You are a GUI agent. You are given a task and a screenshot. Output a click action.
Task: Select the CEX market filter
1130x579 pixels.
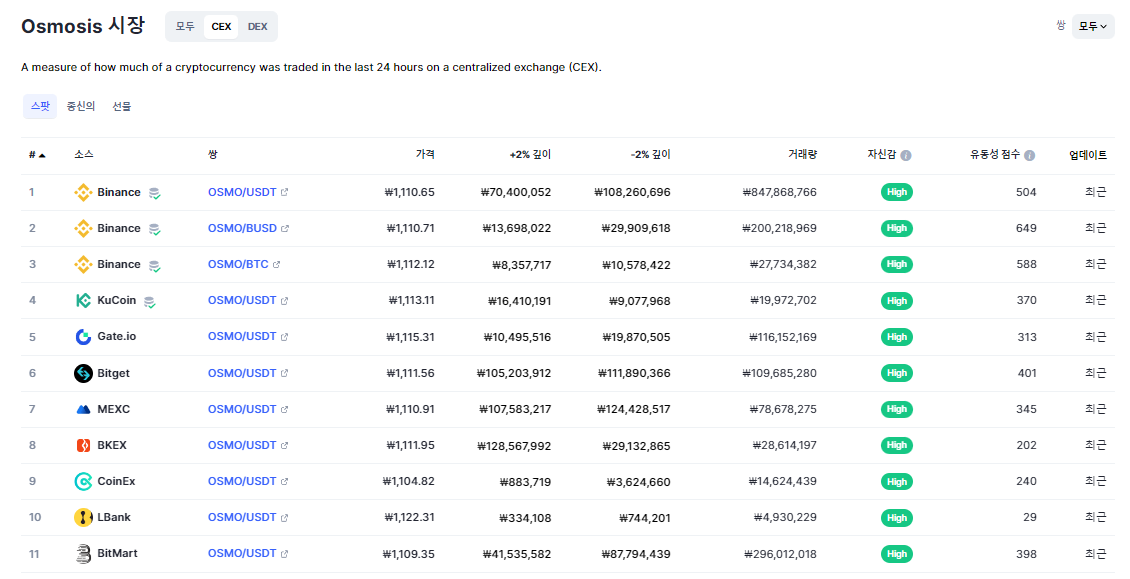click(221, 26)
